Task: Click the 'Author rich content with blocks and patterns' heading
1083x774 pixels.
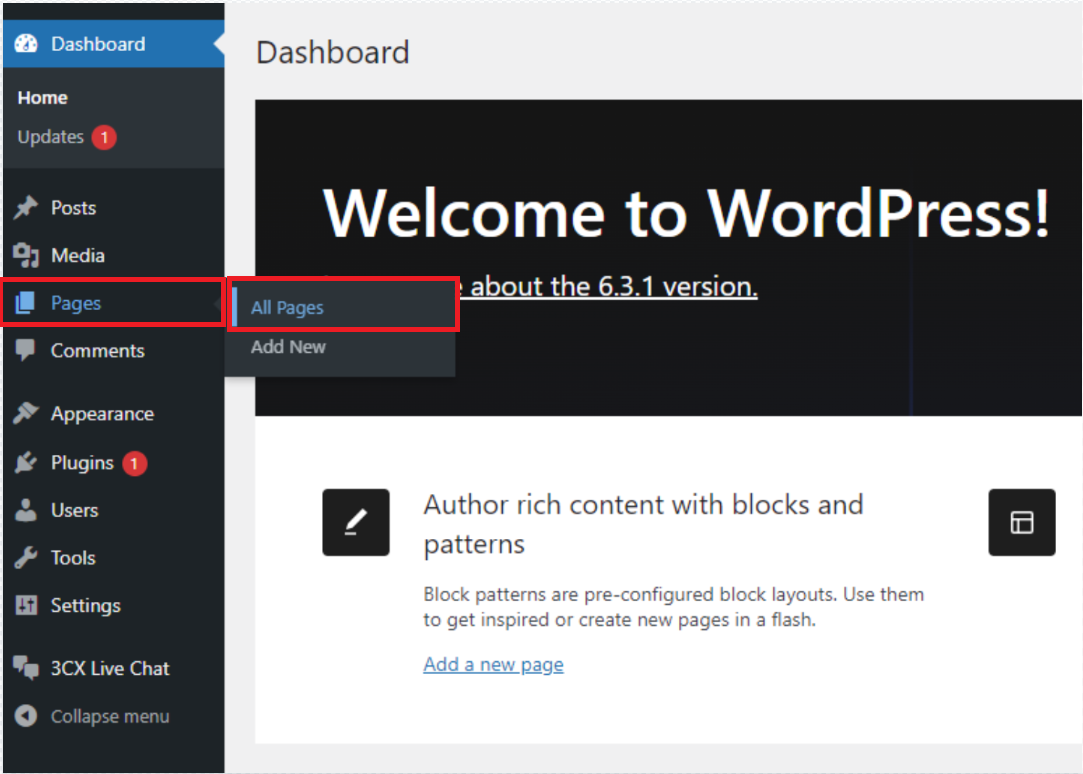Action: [x=643, y=524]
